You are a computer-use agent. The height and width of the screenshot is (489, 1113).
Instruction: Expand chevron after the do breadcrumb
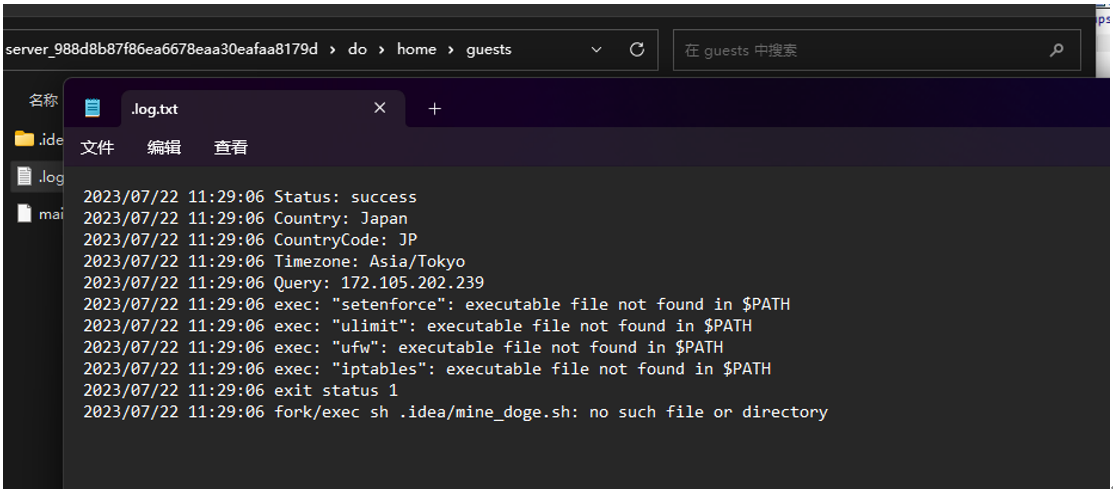click(382, 50)
